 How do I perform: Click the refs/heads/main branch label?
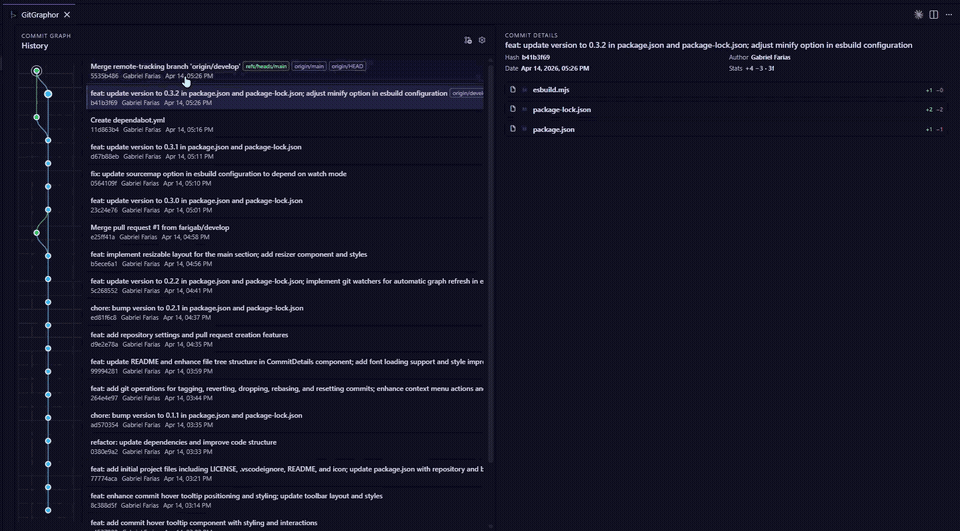coord(266,66)
